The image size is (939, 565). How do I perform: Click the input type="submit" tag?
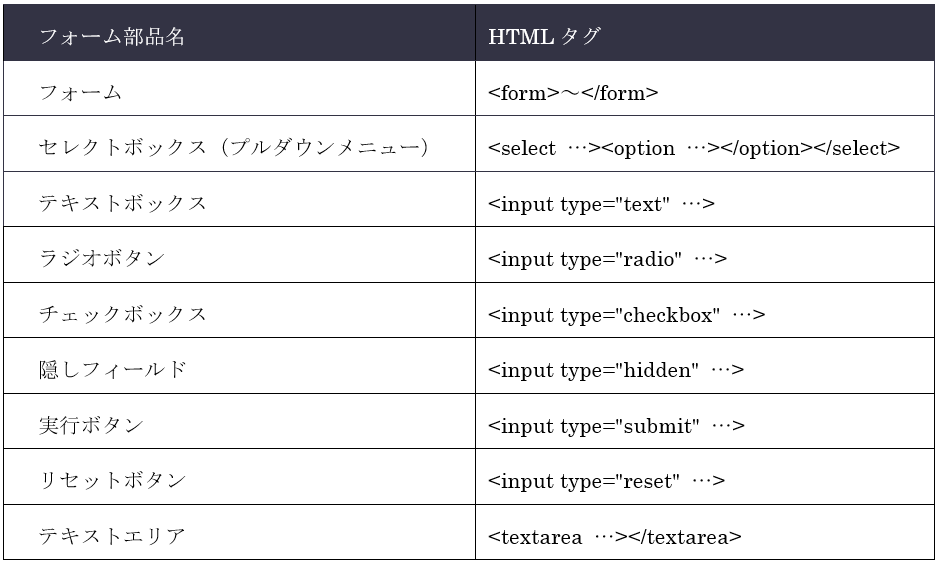(616, 426)
